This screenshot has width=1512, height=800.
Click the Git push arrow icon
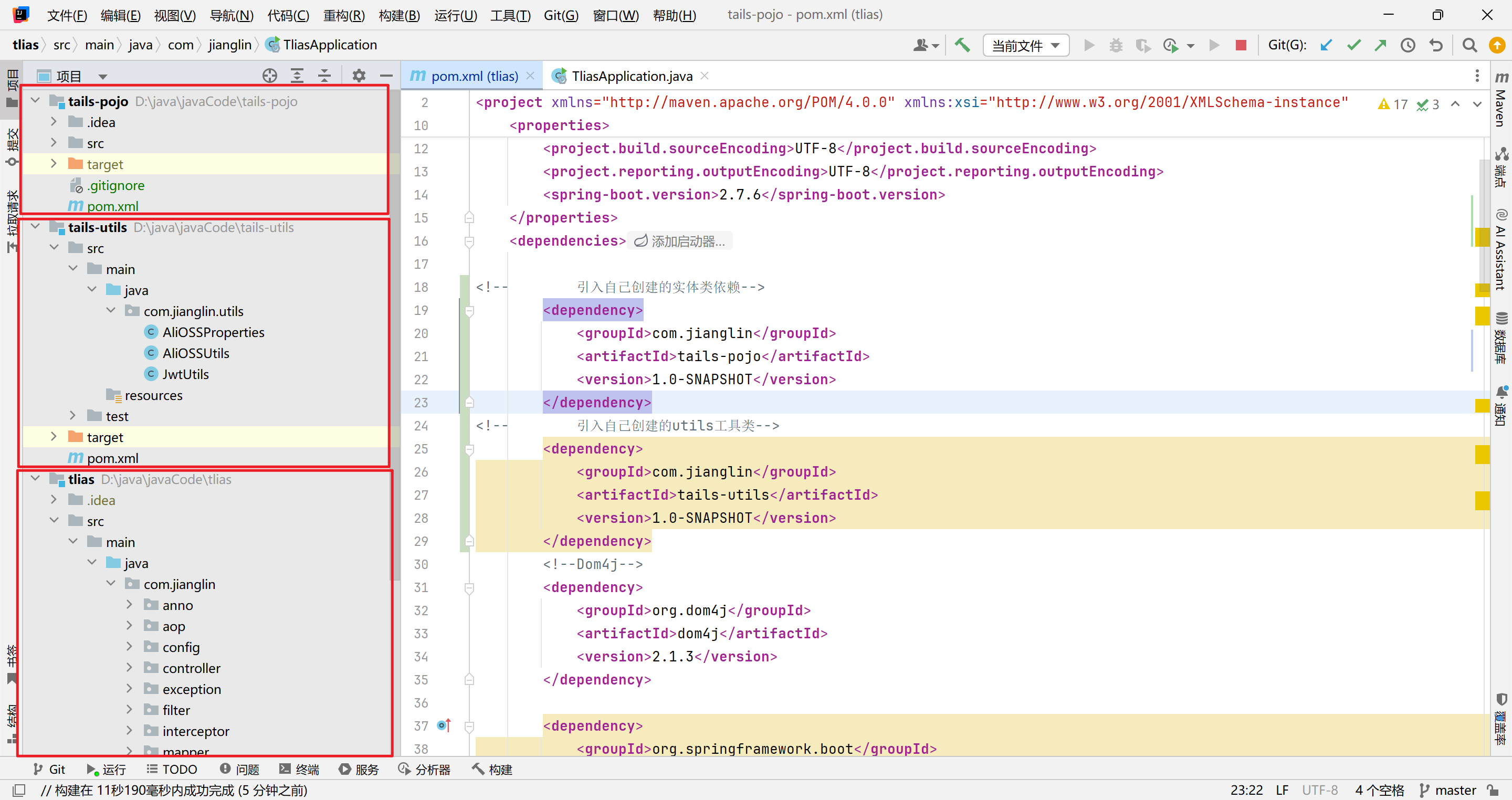[x=1381, y=45]
